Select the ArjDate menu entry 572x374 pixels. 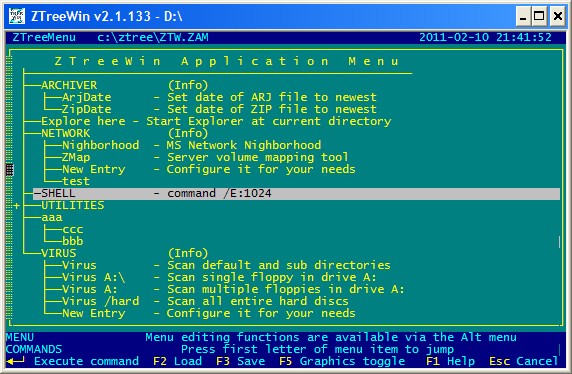click(86, 97)
